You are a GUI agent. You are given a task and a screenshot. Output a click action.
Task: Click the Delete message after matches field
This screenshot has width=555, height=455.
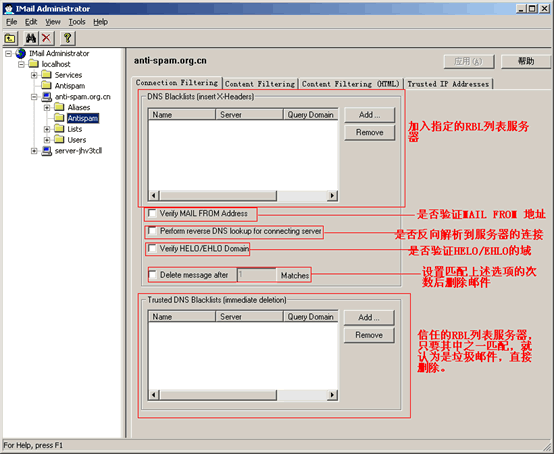click(257, 275)
